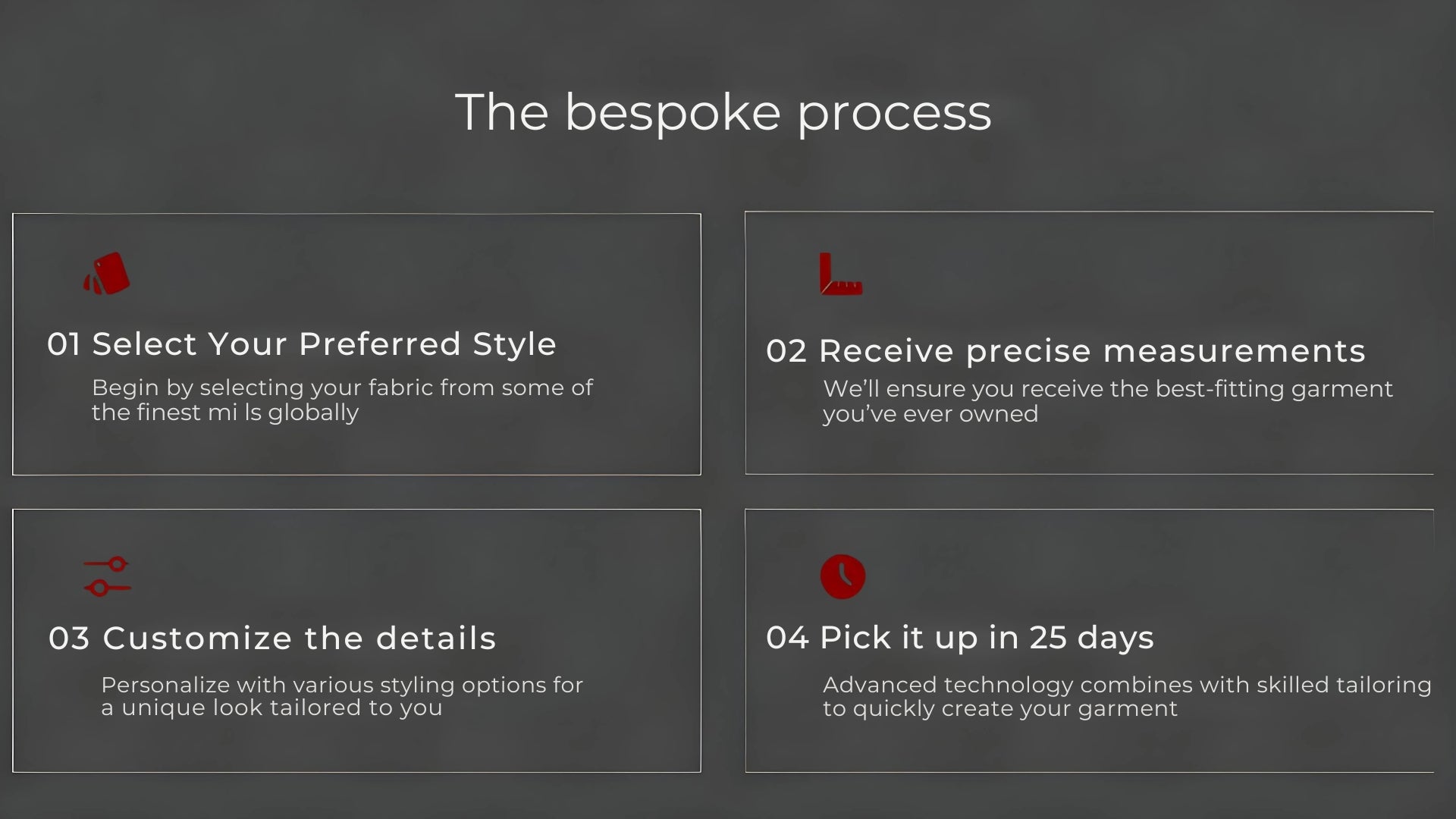This screenshot has width=1456, height=819.
Task: Click the "Begin by selecting your fabric" description
Action: pyautogui.click(x=342, y=400)
